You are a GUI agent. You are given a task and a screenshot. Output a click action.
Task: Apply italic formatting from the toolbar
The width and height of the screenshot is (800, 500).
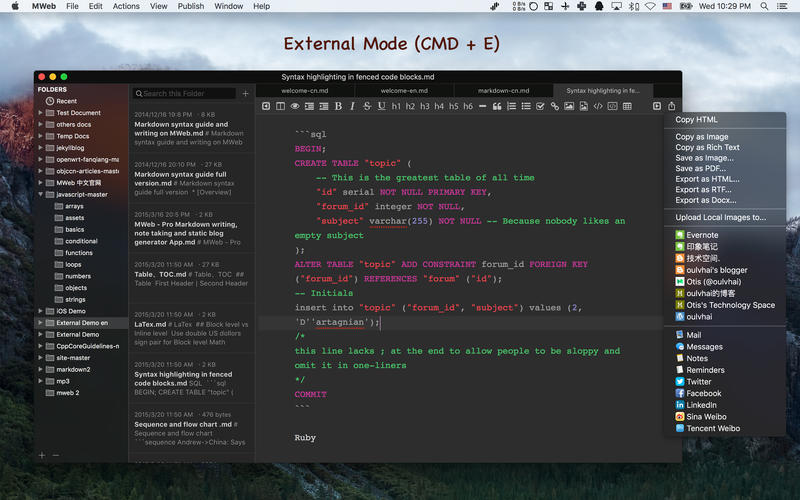pyautogui.click(x=352, y=106)
